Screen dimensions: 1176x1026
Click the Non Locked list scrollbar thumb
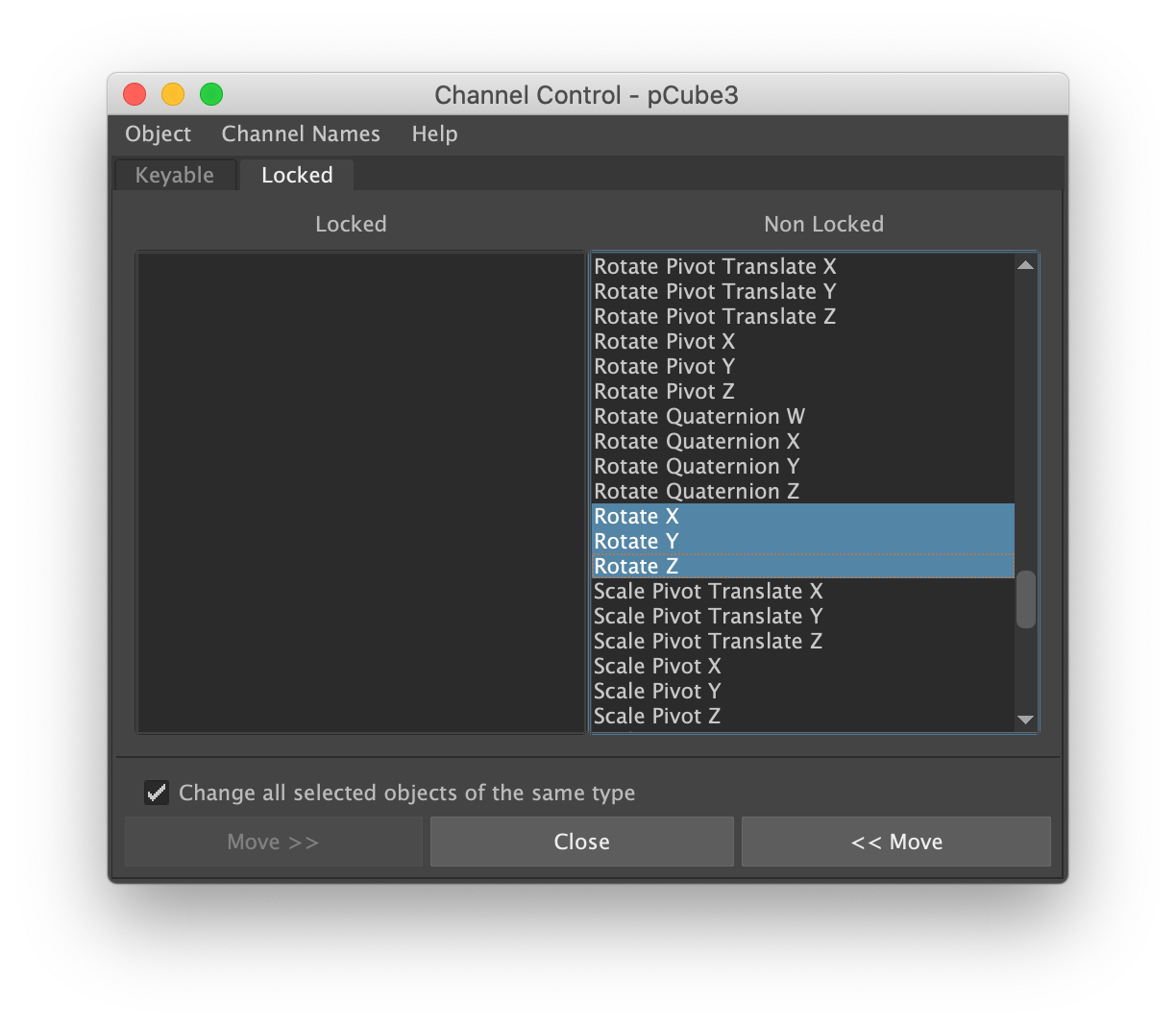pyautogui.click(x=1025, y=599)
